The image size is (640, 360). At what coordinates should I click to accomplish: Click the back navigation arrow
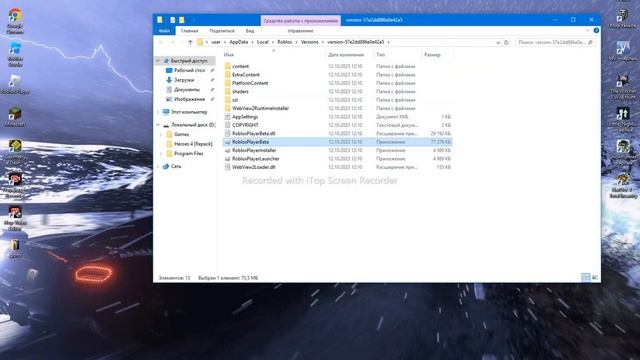pyautogui.click(x=160, y=42)
